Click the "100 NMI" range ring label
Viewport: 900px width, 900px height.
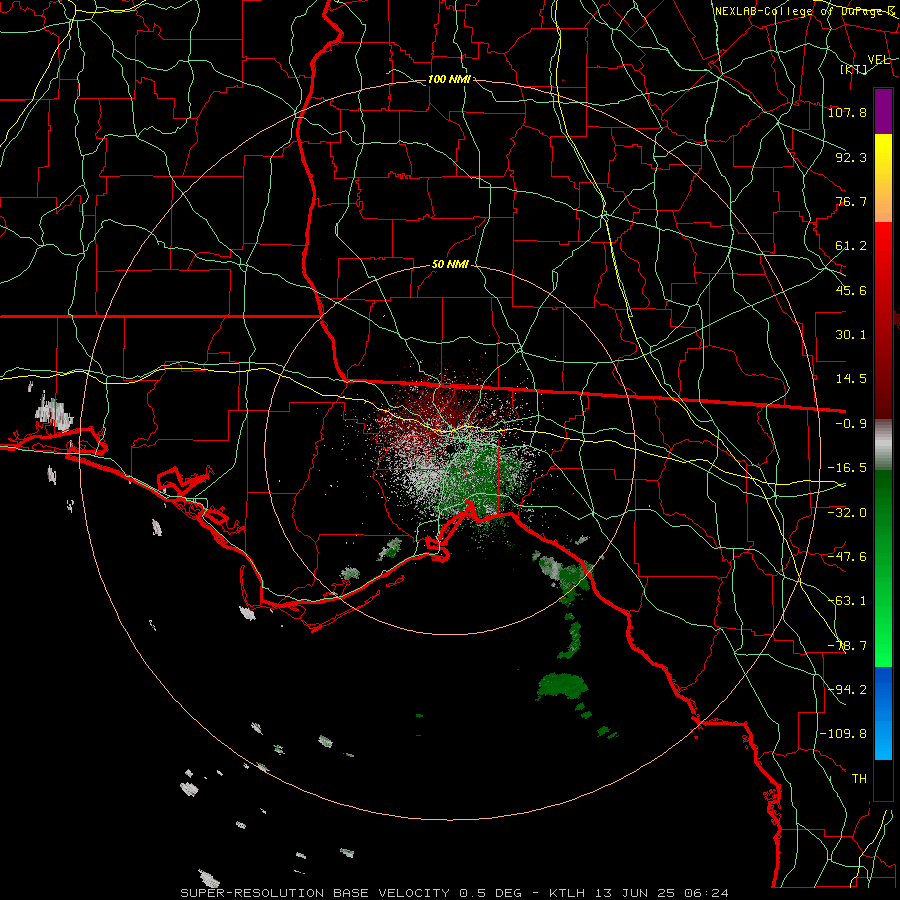click(x=449, y=79)
